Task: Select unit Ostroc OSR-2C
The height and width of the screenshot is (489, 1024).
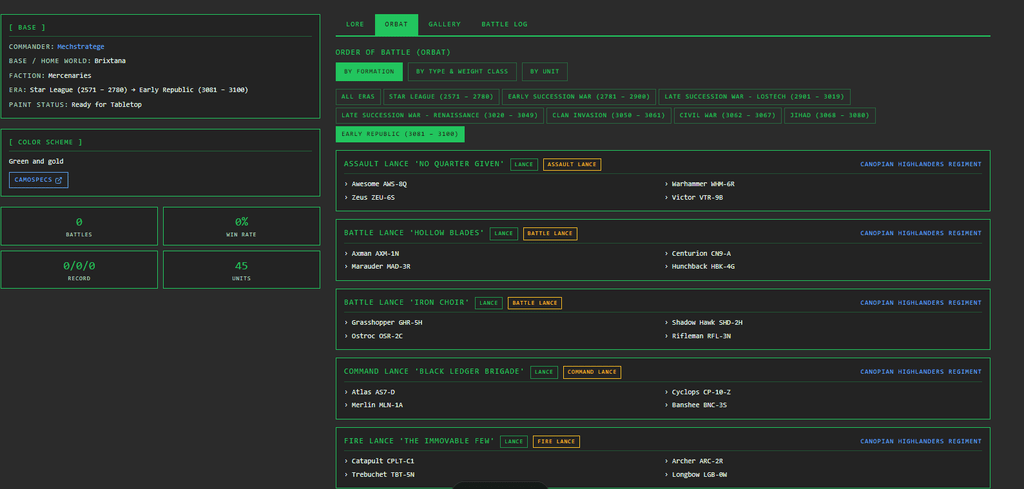Action: click(375, 336)
